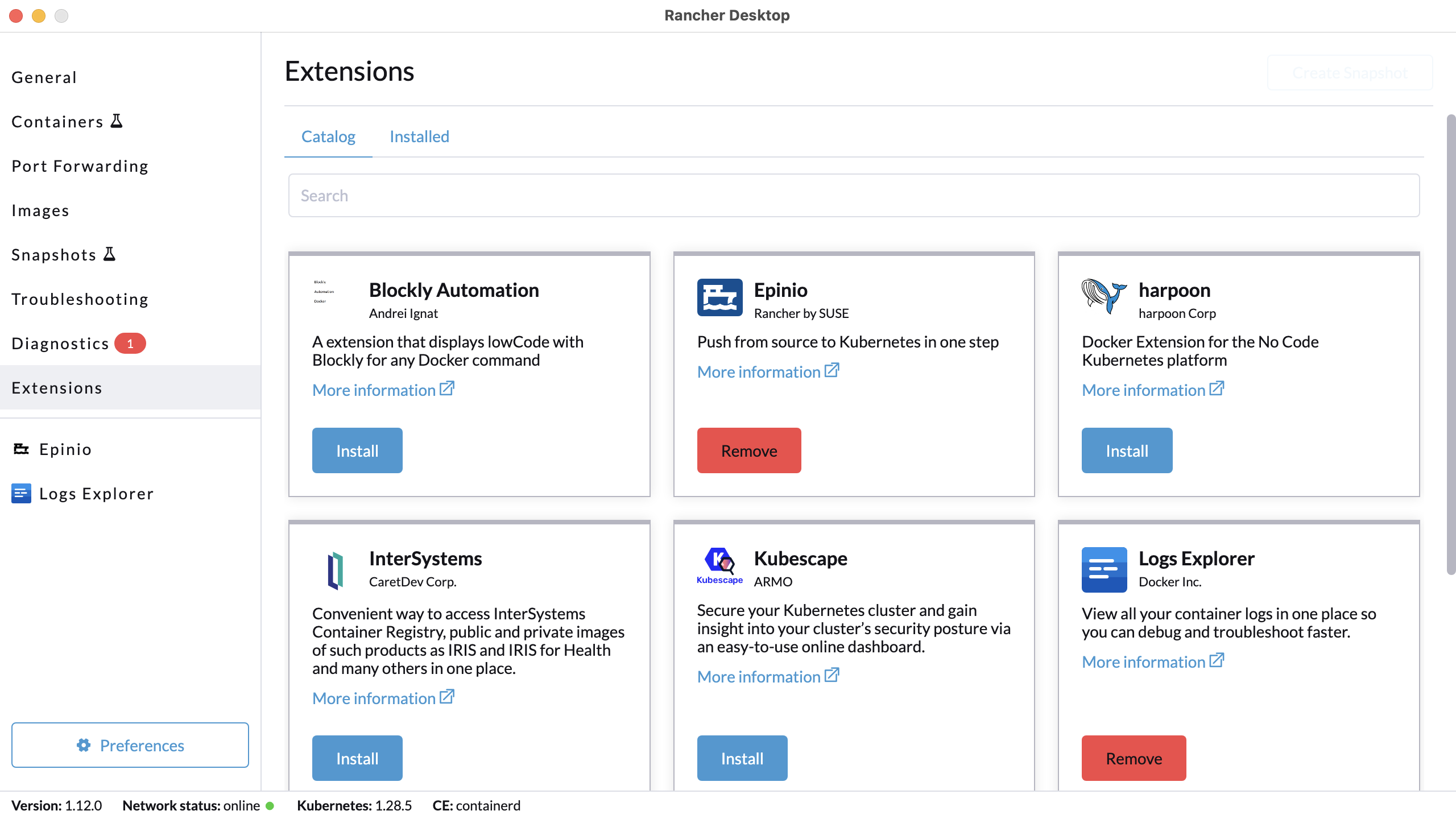Select the Logs Explorer icon in the sidebar

pyautogui.click(x=21, y=493)
